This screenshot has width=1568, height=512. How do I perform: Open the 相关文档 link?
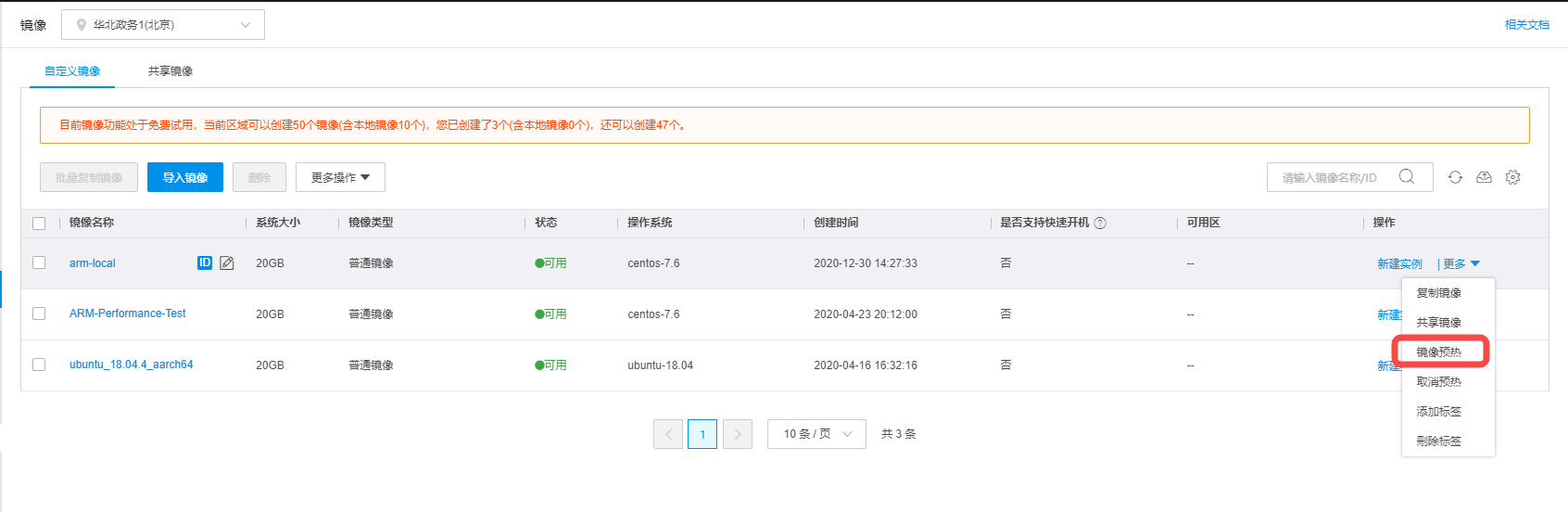click(x=1526, y=25)
